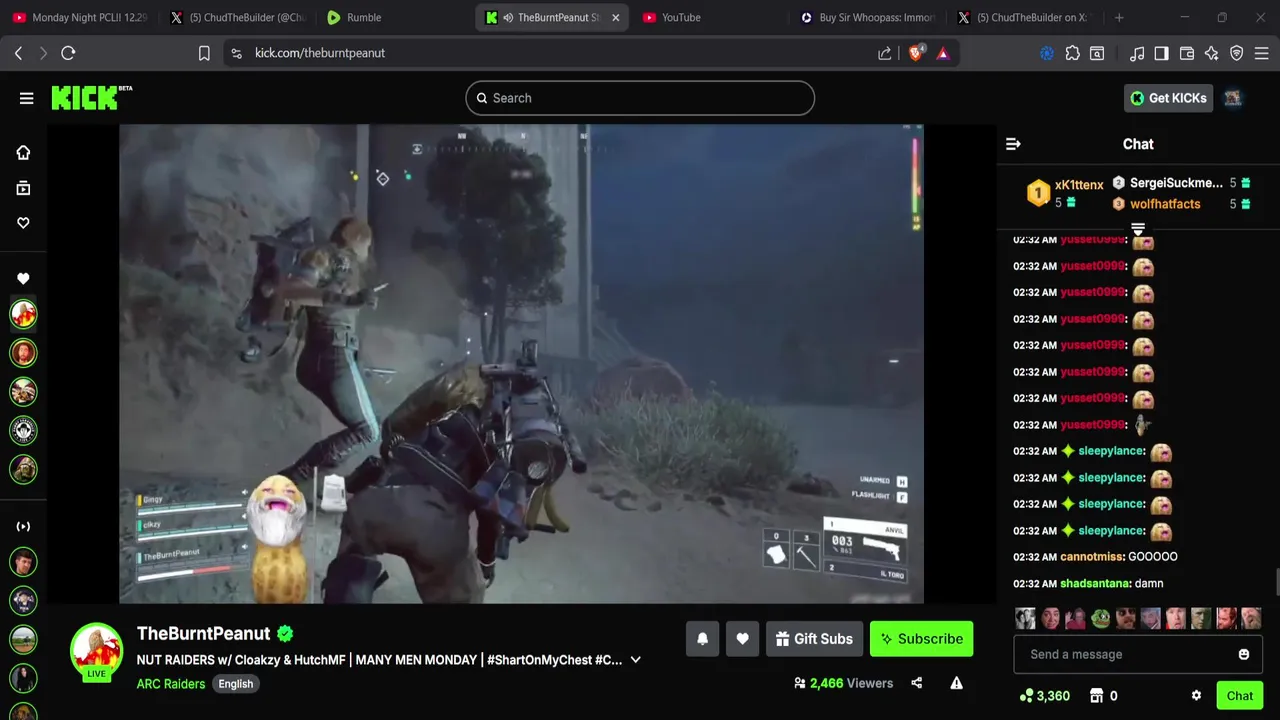The height and width of the screenshot is (720, 1280).
Task: Open the Brave Wallet icon
Action: [1187, 53]
